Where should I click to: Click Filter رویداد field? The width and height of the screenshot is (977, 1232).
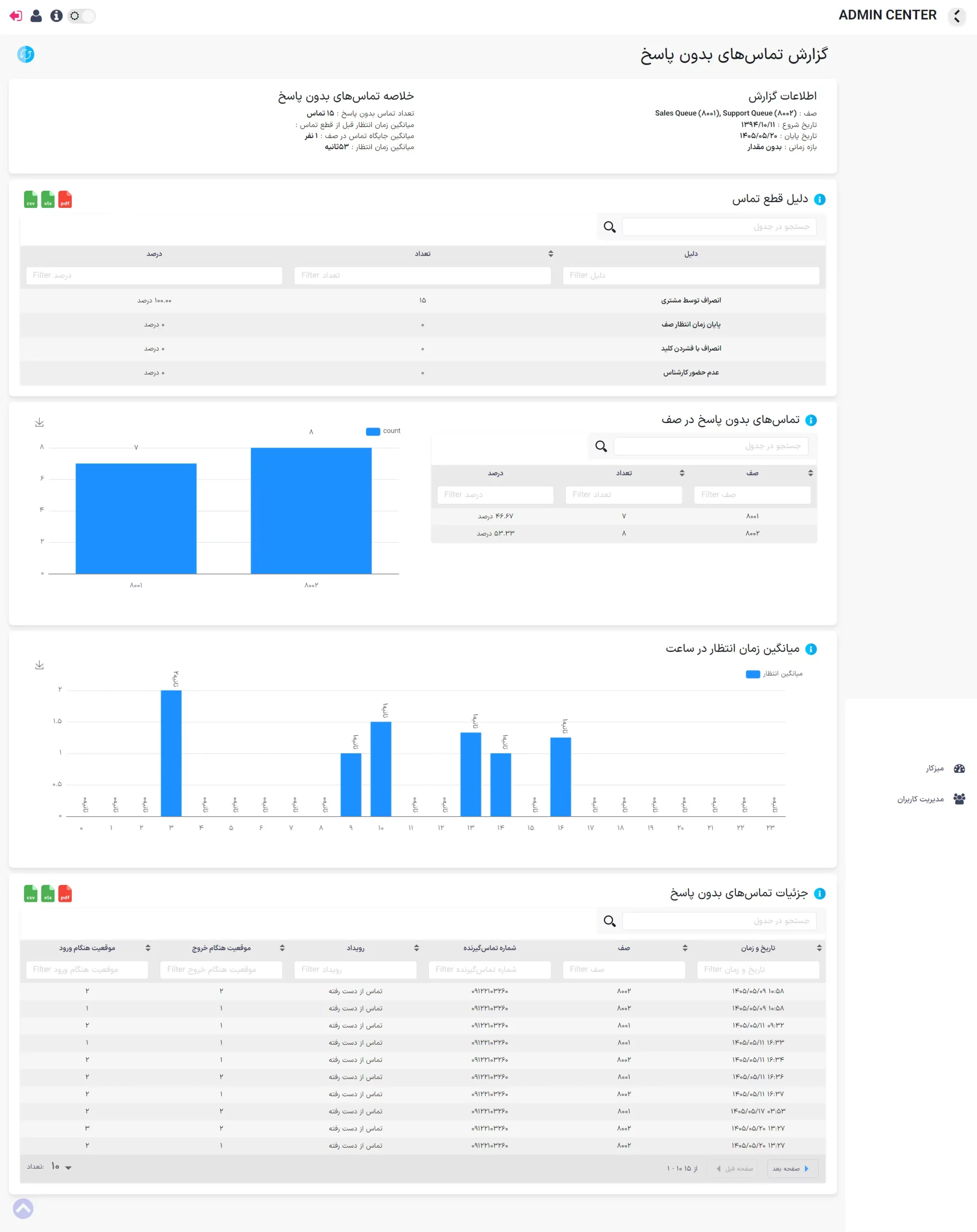355,970
